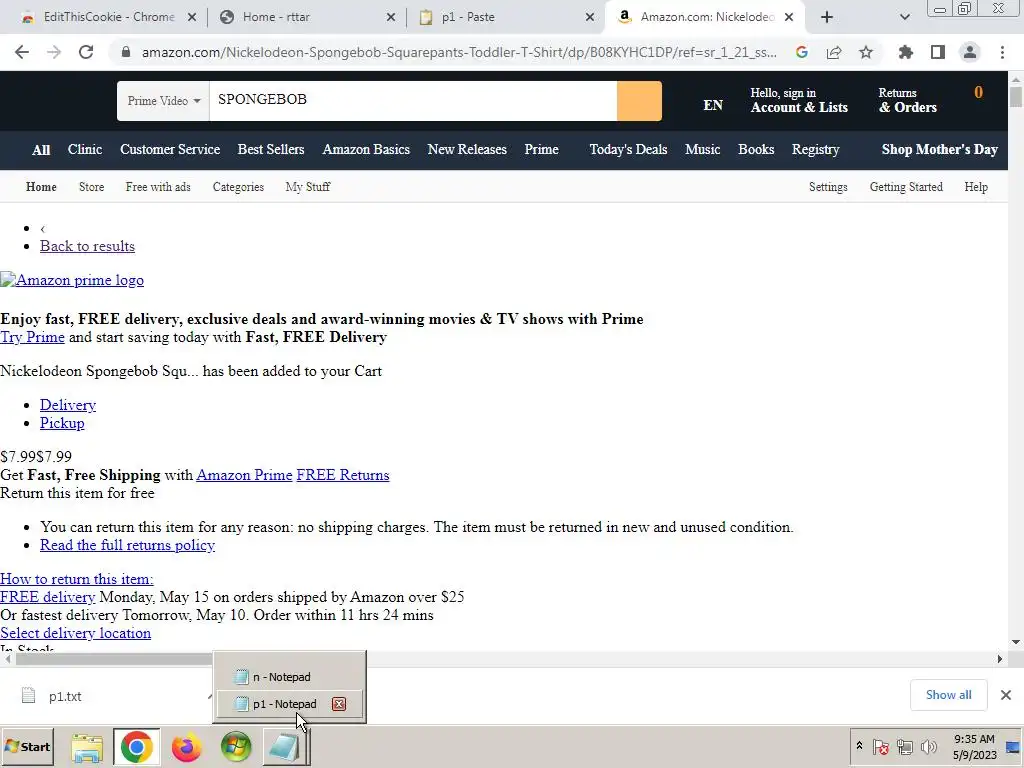
Task: Open the All menu in Amazon nav
Action: click(40, 150)
